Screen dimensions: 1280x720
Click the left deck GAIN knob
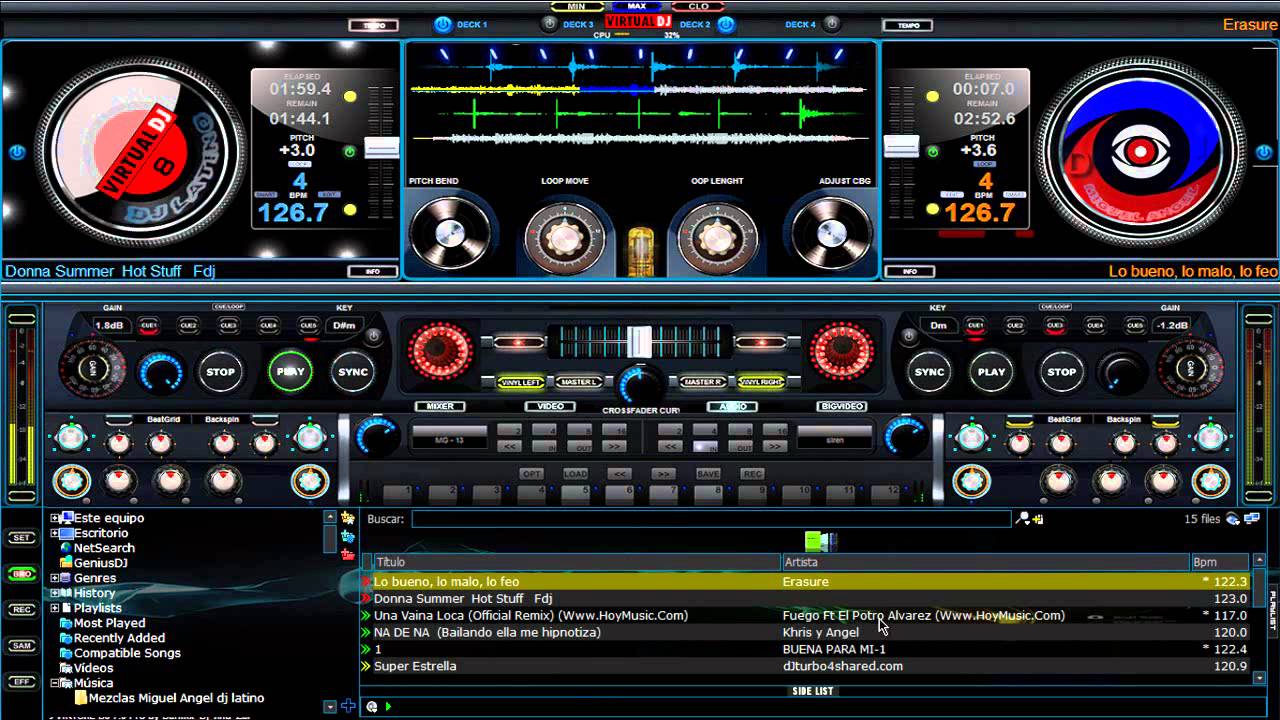click(x=92, y=368)
